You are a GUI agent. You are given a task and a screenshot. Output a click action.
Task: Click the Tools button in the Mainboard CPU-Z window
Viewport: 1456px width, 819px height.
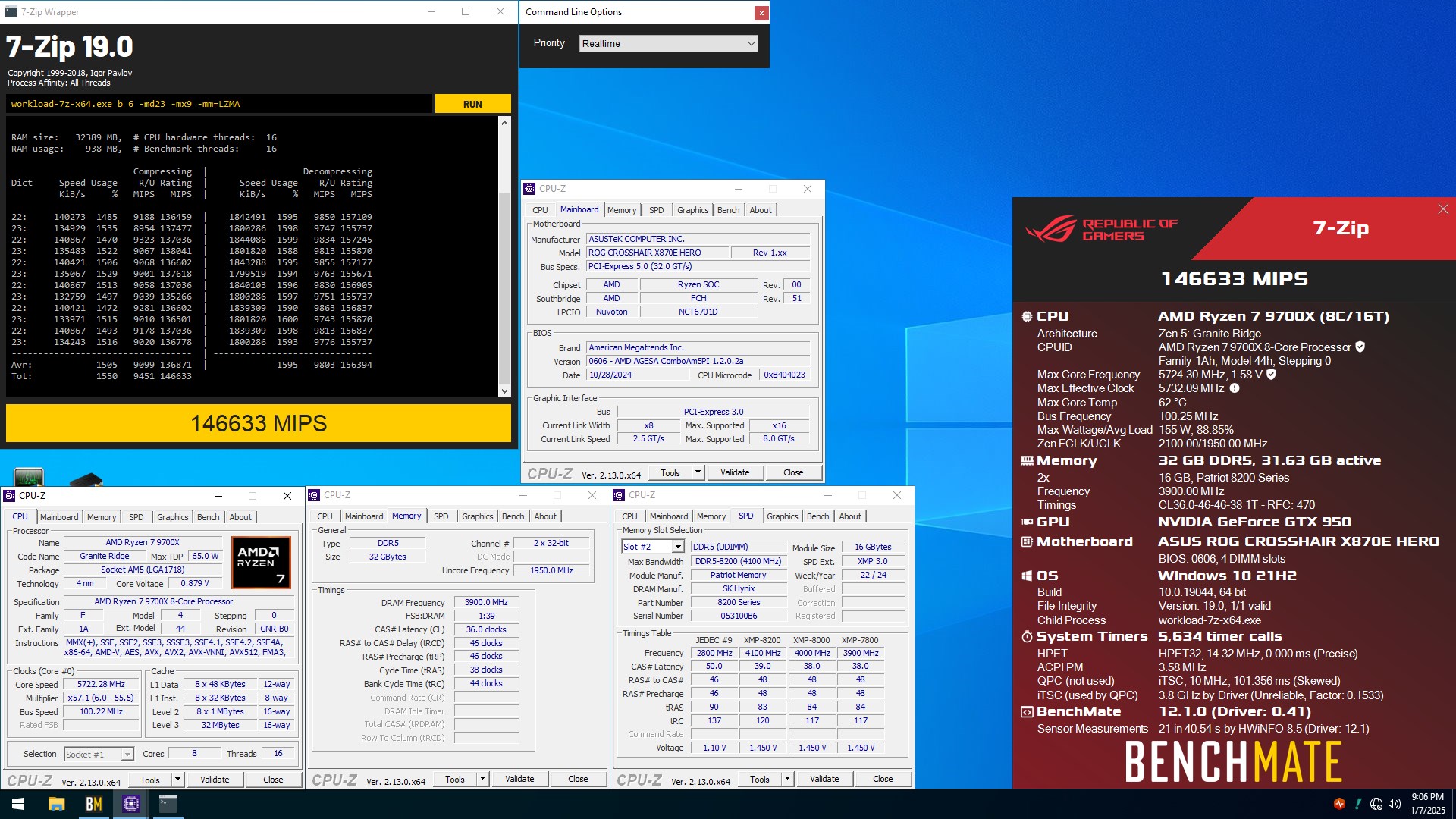[670, 472]
